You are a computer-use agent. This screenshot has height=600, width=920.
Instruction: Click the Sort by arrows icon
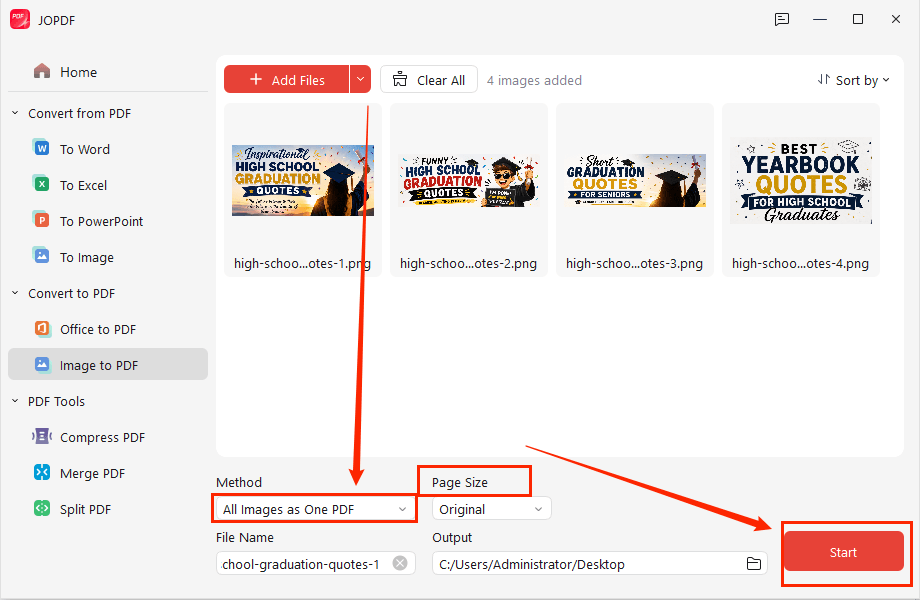(824, 80)
